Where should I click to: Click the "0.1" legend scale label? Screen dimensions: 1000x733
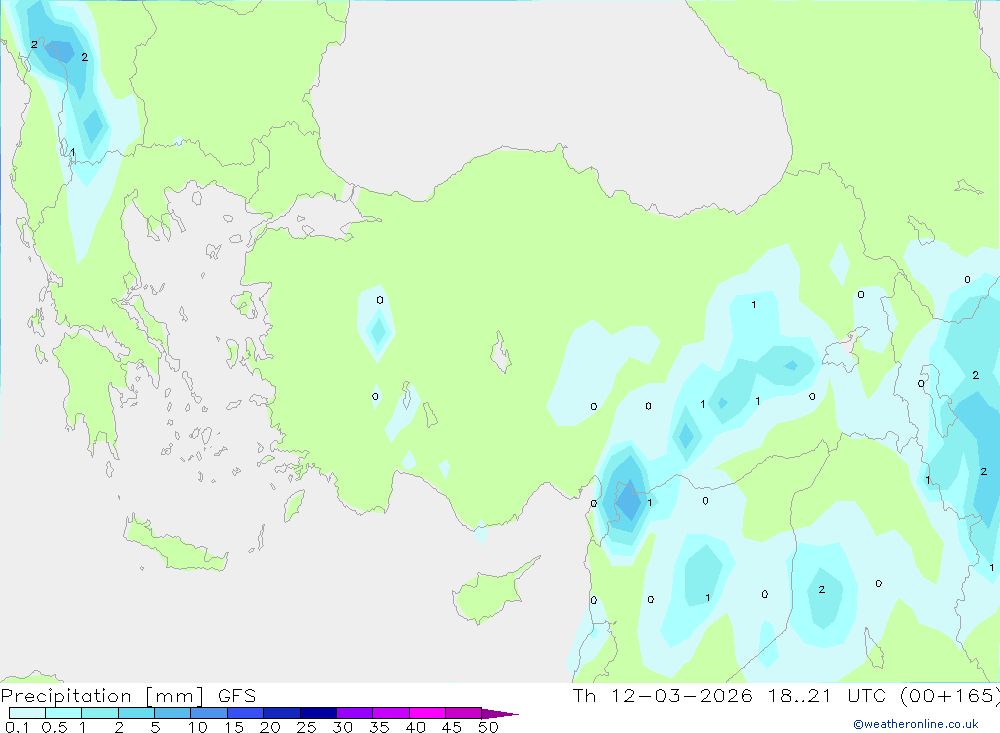17,727
